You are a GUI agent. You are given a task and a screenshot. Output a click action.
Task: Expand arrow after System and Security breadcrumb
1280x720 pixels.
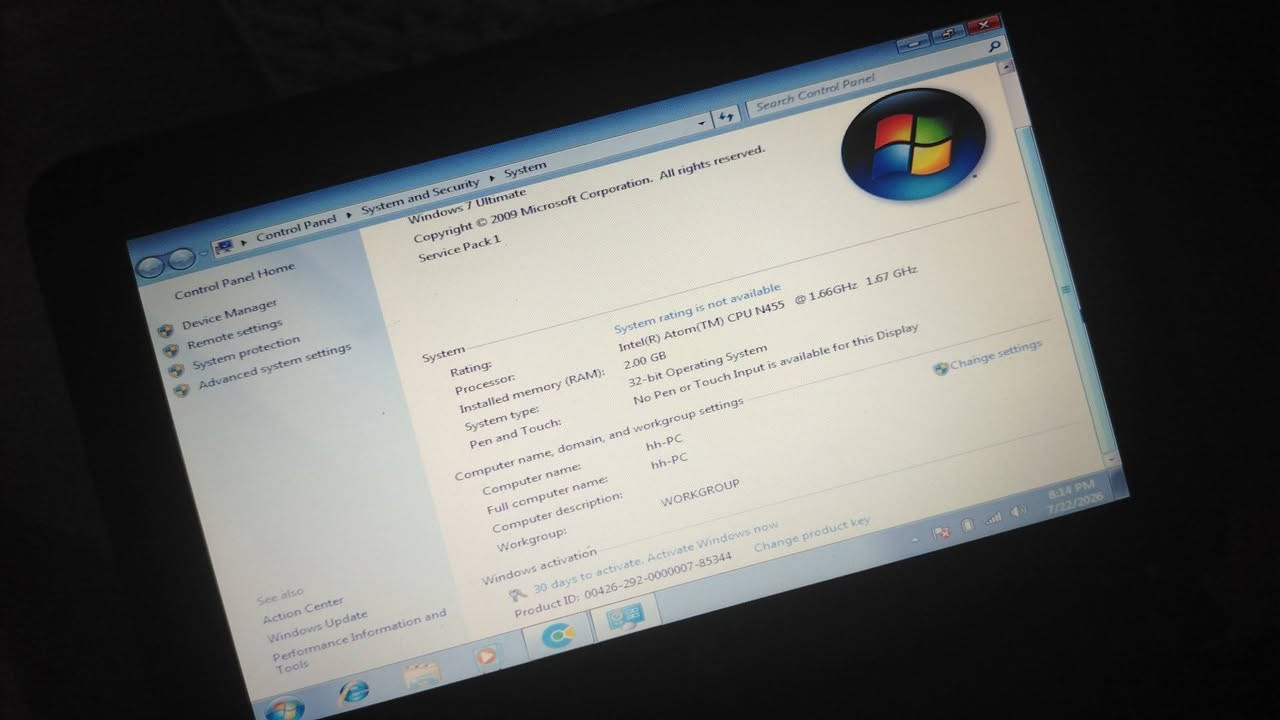click(492, 178)
